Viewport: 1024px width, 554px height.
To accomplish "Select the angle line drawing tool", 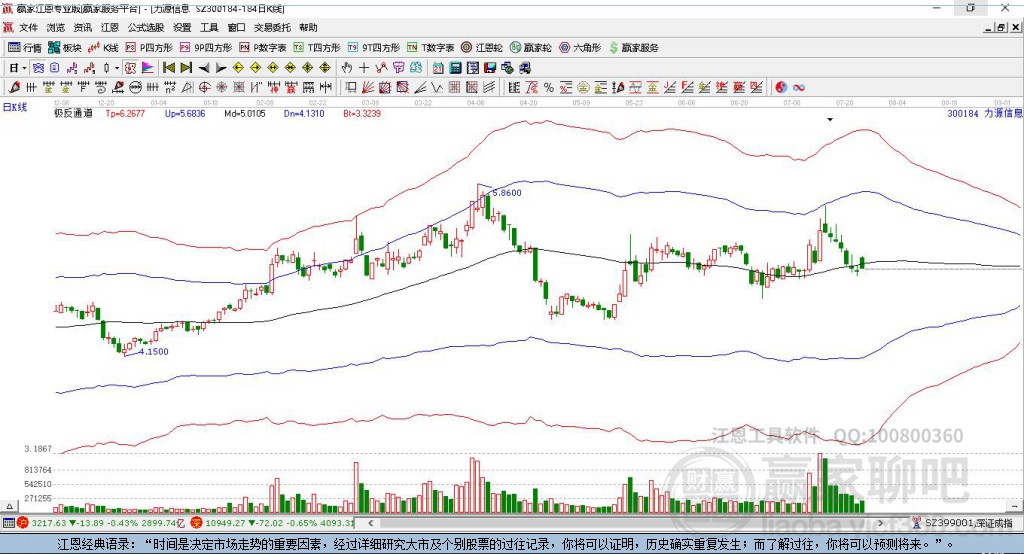I will click(x=420, y=88).
